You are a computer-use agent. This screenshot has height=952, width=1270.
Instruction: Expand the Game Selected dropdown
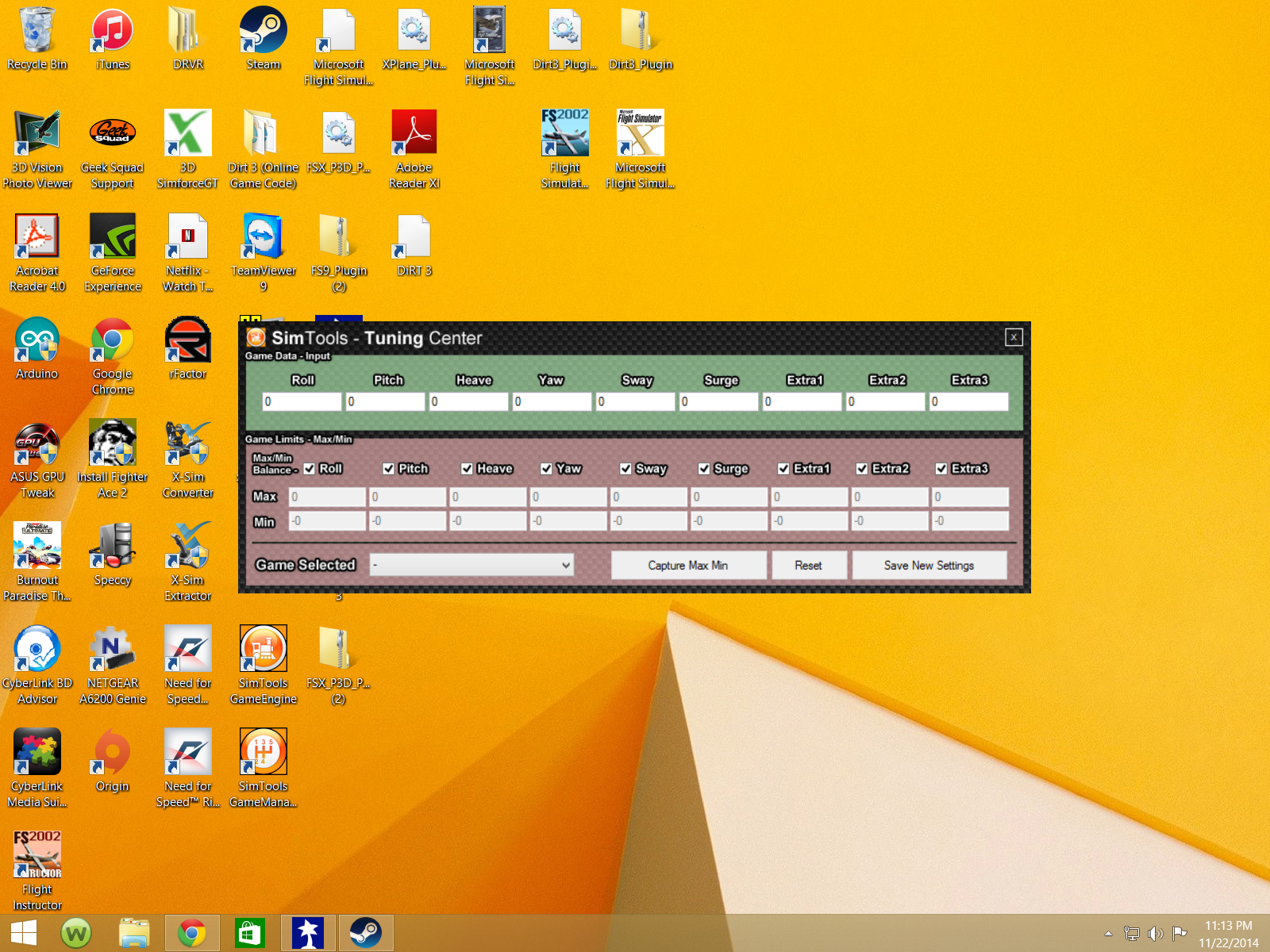tap(471, 565)
